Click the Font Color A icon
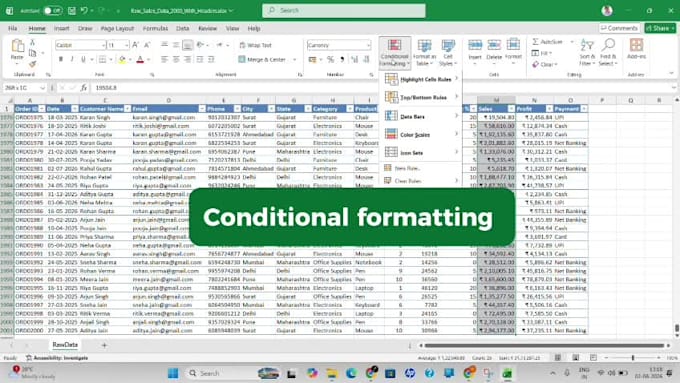The image size is (680, 383). coord(140,59)
